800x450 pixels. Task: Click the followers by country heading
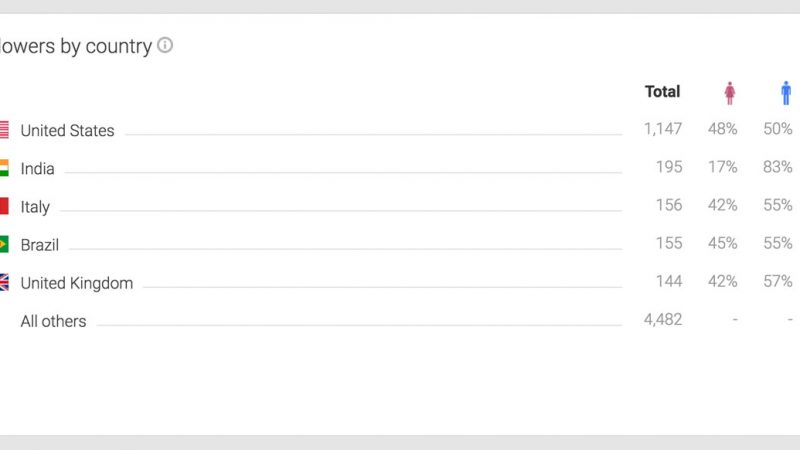coord(75,46)
